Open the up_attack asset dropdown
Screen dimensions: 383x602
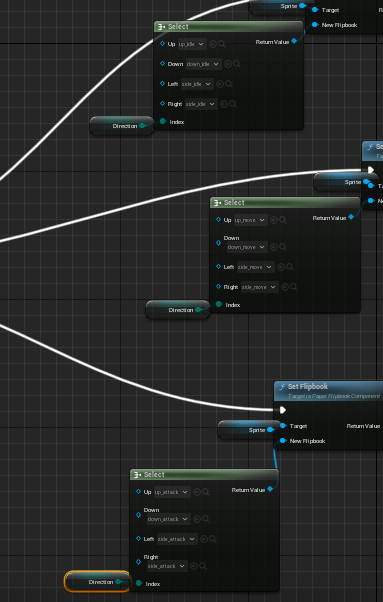(172, 492)
